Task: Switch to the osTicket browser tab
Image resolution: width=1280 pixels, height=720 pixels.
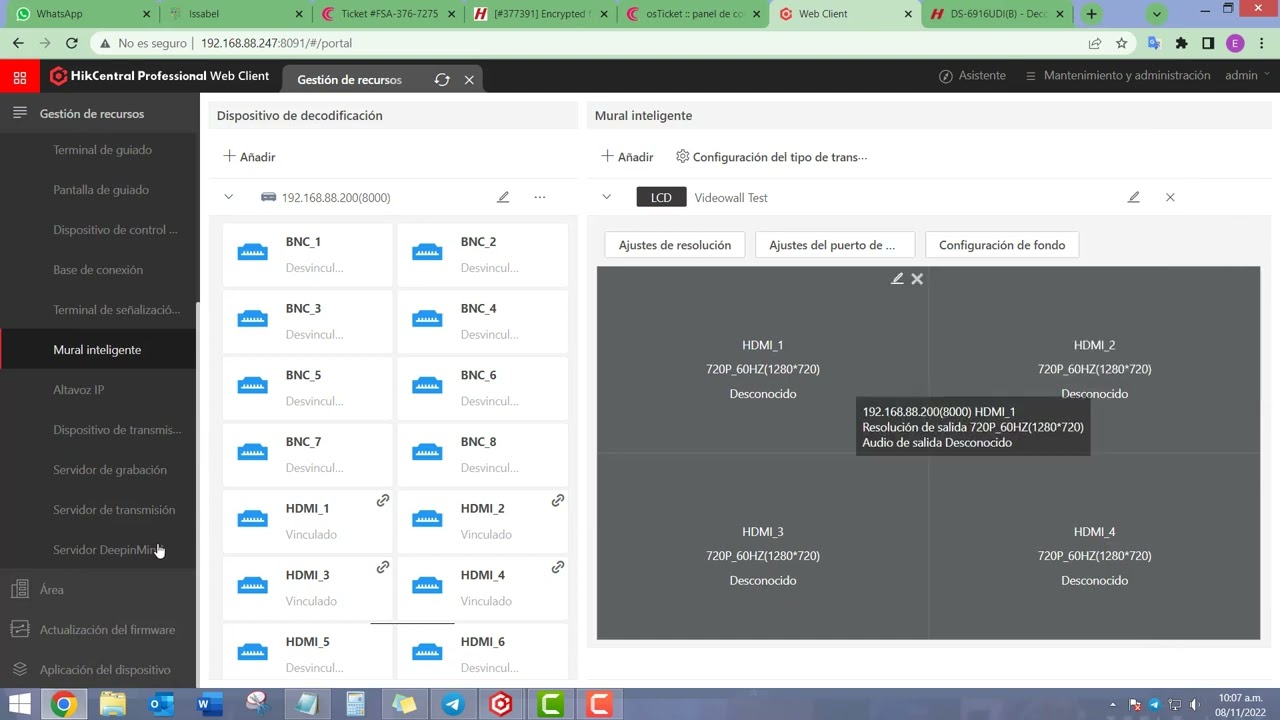Action: pyautogui.click(x=690, y=14)
